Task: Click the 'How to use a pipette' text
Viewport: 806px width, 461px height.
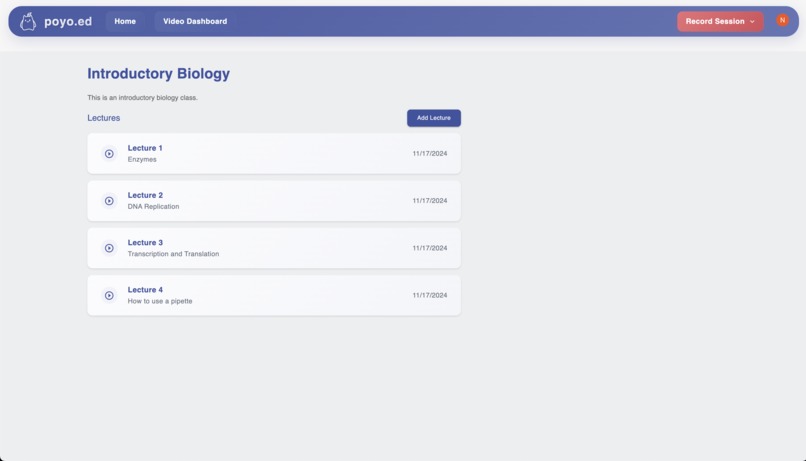Action: tap(160, 301)
